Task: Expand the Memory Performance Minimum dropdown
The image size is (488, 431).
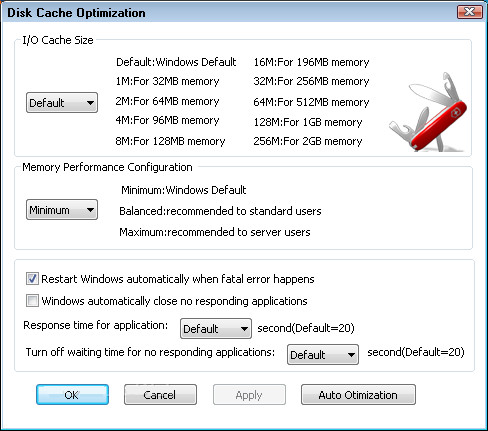Action: tap(62, 210)
